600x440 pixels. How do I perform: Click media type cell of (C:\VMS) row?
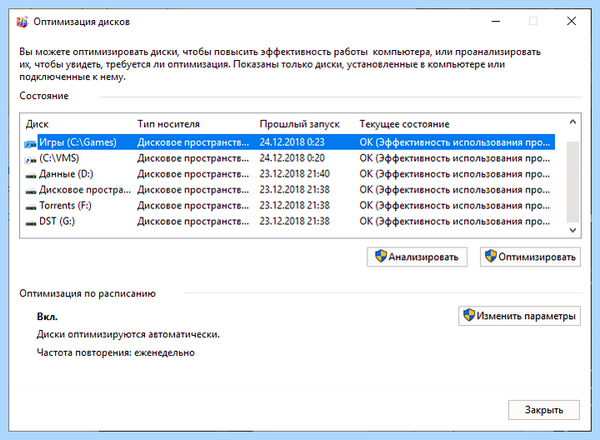pyautogui.click(x=193, y=158)
